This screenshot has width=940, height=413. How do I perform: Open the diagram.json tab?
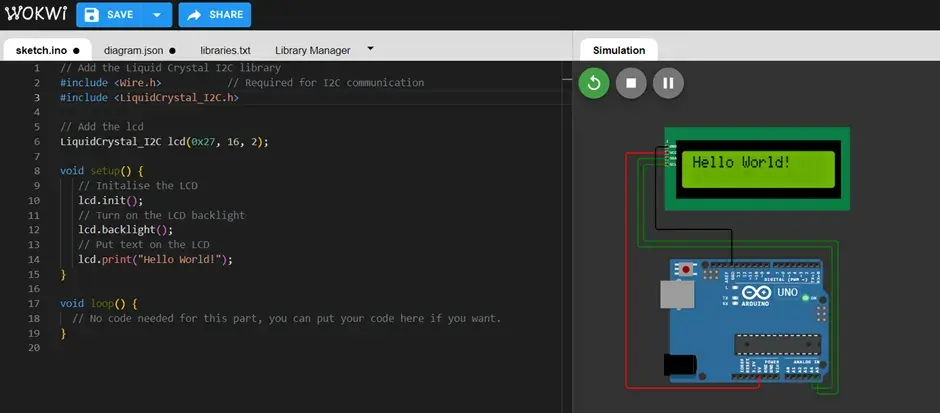click(139, 50)
